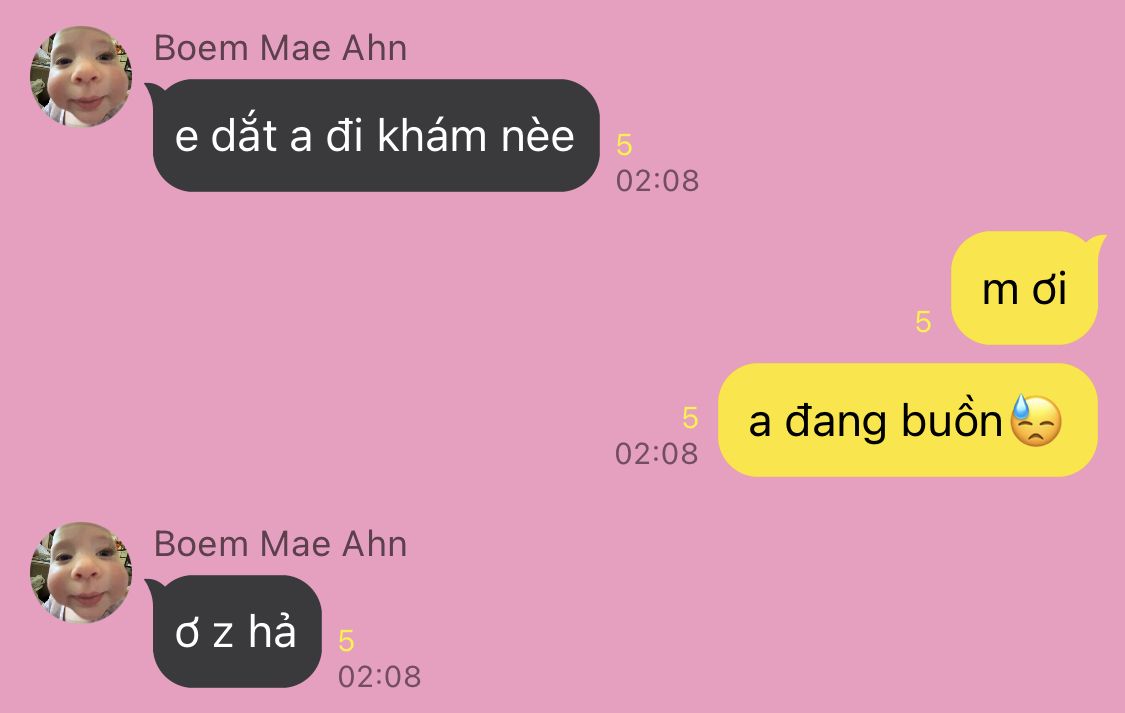
Task: Click the top 'Boem Mae Ahn' sender name
Action: point(281,48)
